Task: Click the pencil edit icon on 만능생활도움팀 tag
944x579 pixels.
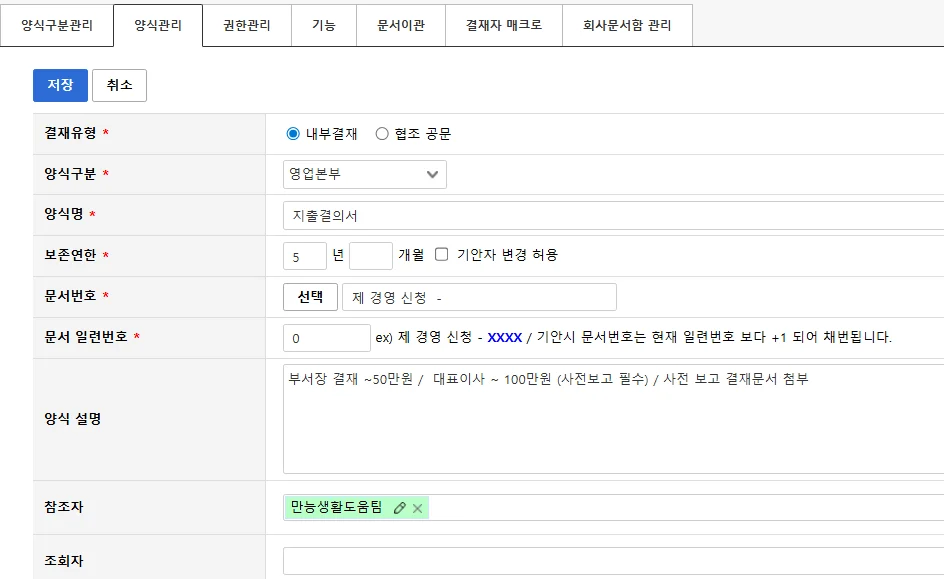Action: (400, 508)
